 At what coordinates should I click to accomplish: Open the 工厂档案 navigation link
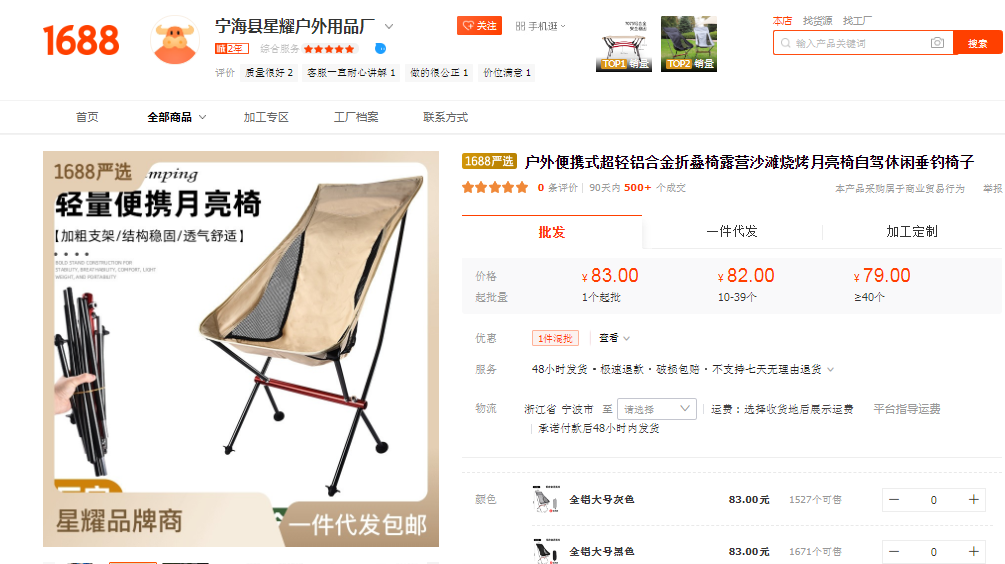click(356, 117)
